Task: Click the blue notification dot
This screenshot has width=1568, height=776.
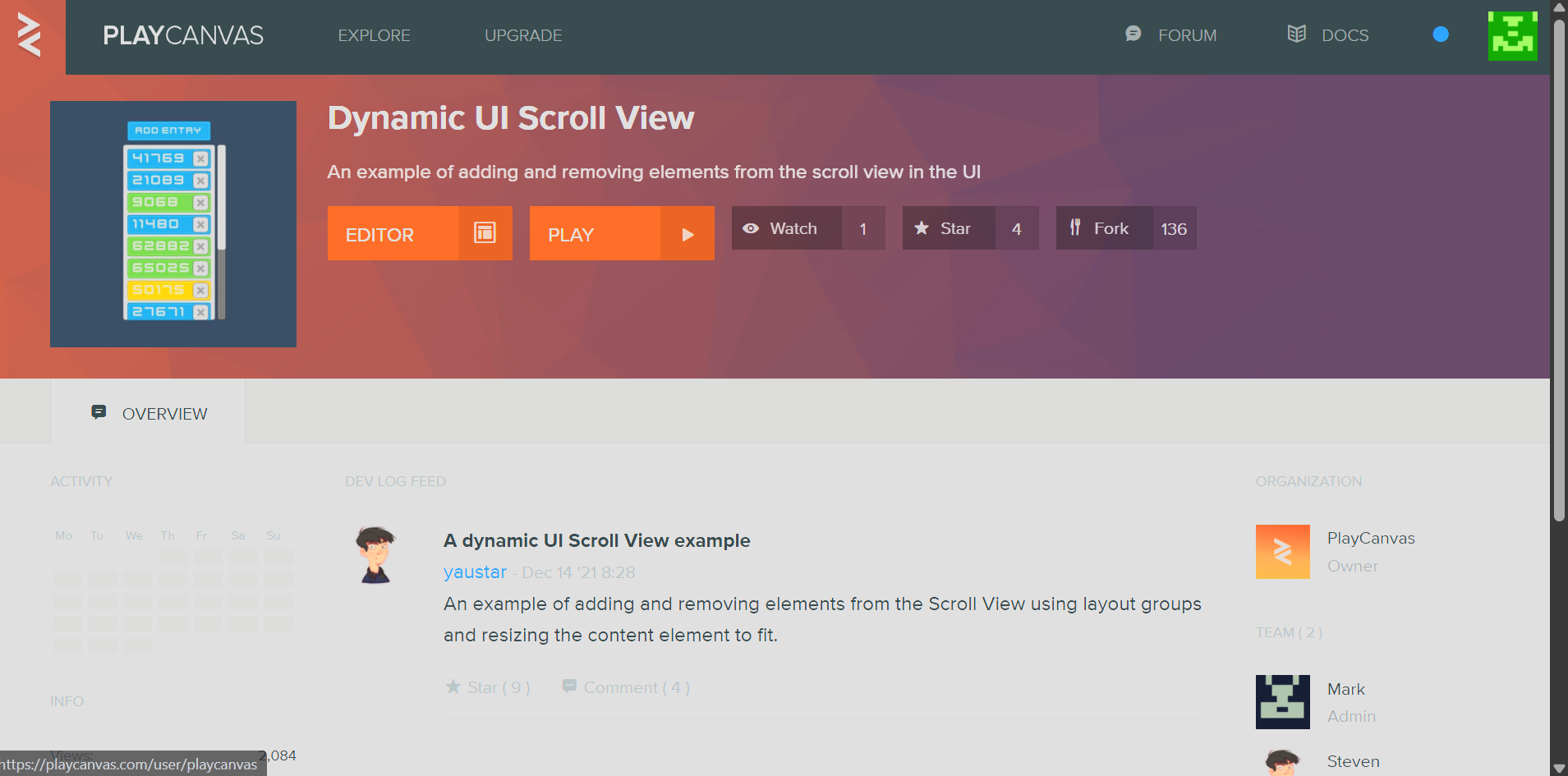Action: click(1440, 34)
